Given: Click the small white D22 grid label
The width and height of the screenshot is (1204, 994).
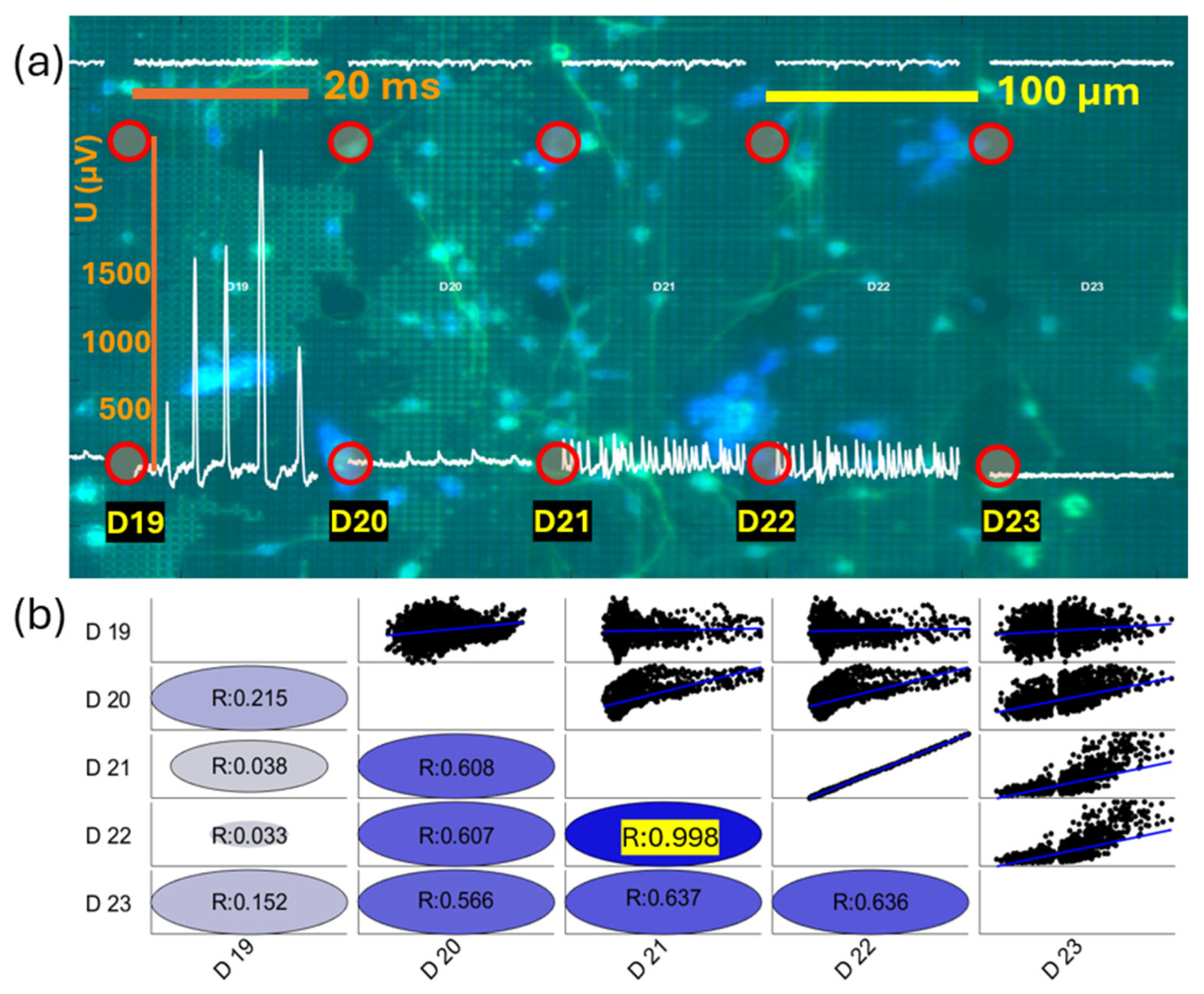Looking at the screenshot, I should click(x=878, y=287).
